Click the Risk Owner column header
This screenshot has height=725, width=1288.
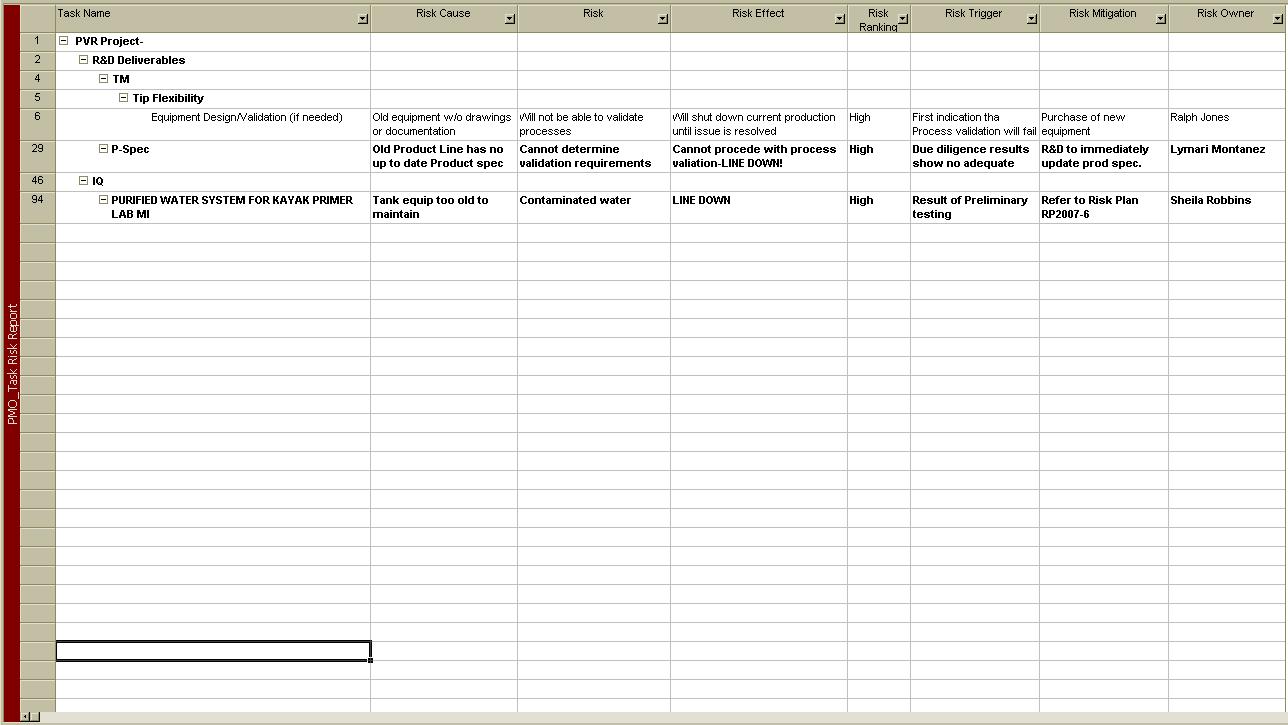[1224, 14]
